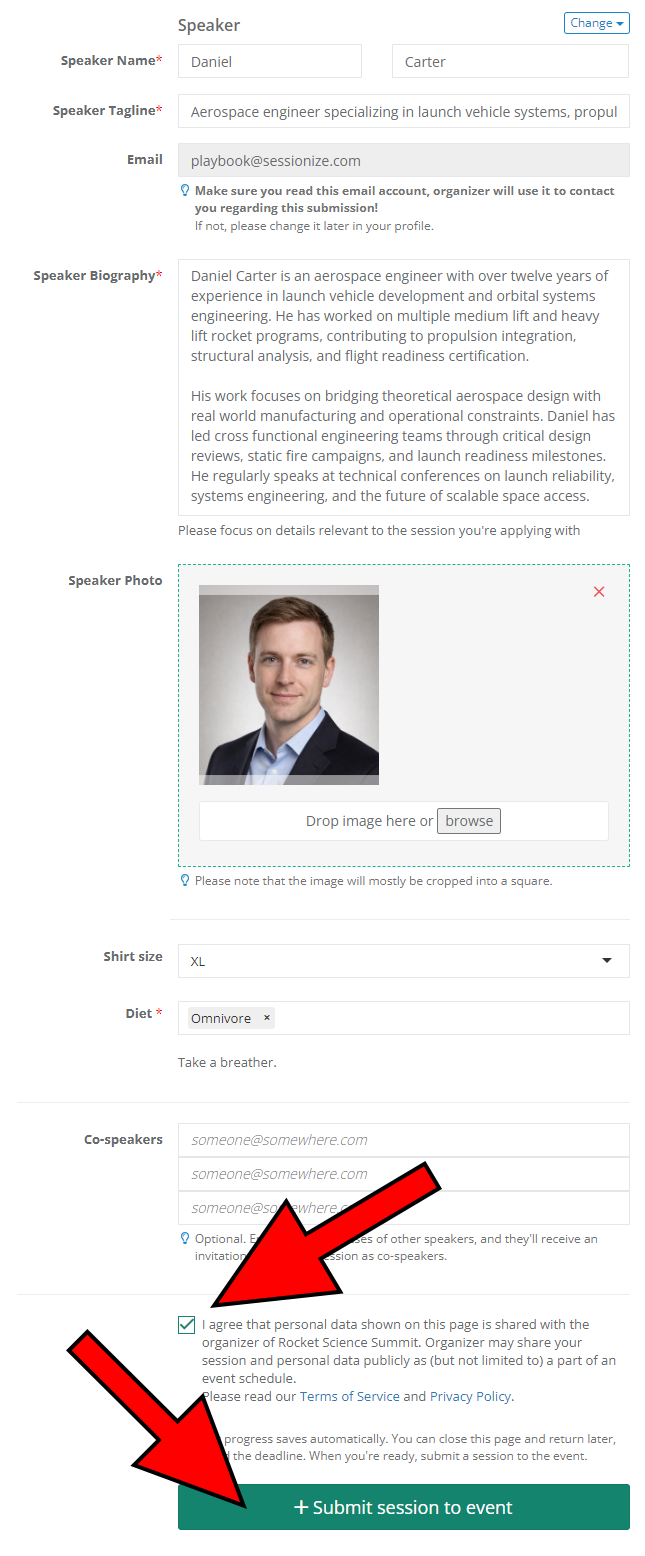
Task: Expand the Shirt size dropdown
Action: (x=404, y=961)
